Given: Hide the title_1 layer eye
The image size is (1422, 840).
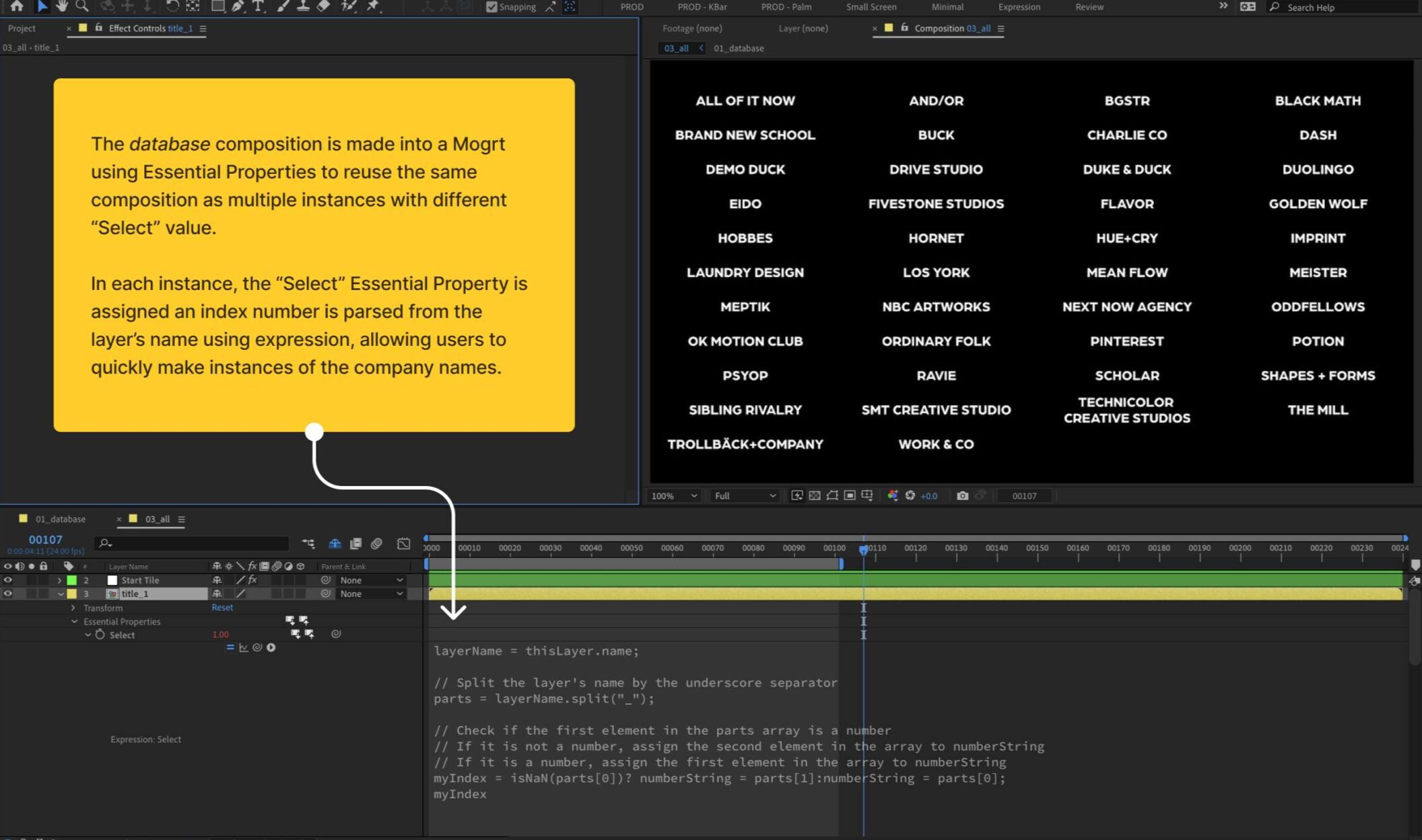Looking at the screenshot, I should coord(7,594).
